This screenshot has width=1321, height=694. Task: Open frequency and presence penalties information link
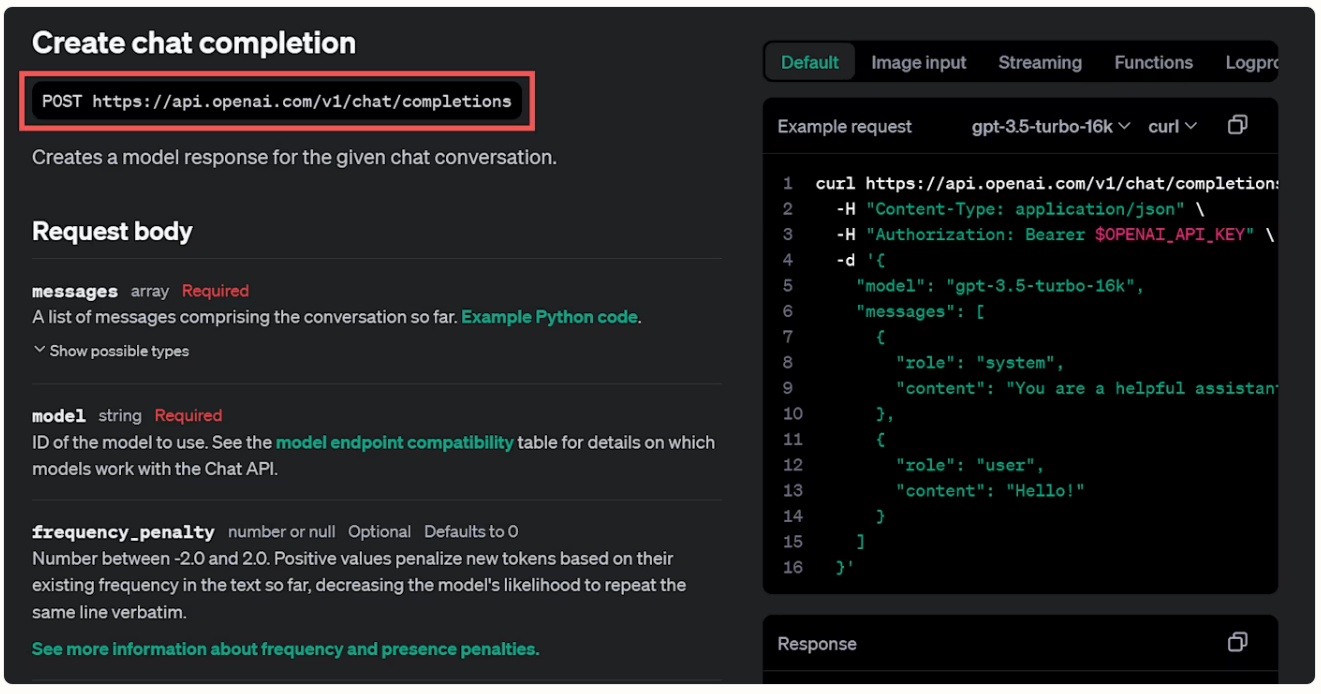click(x=285, y=649)
